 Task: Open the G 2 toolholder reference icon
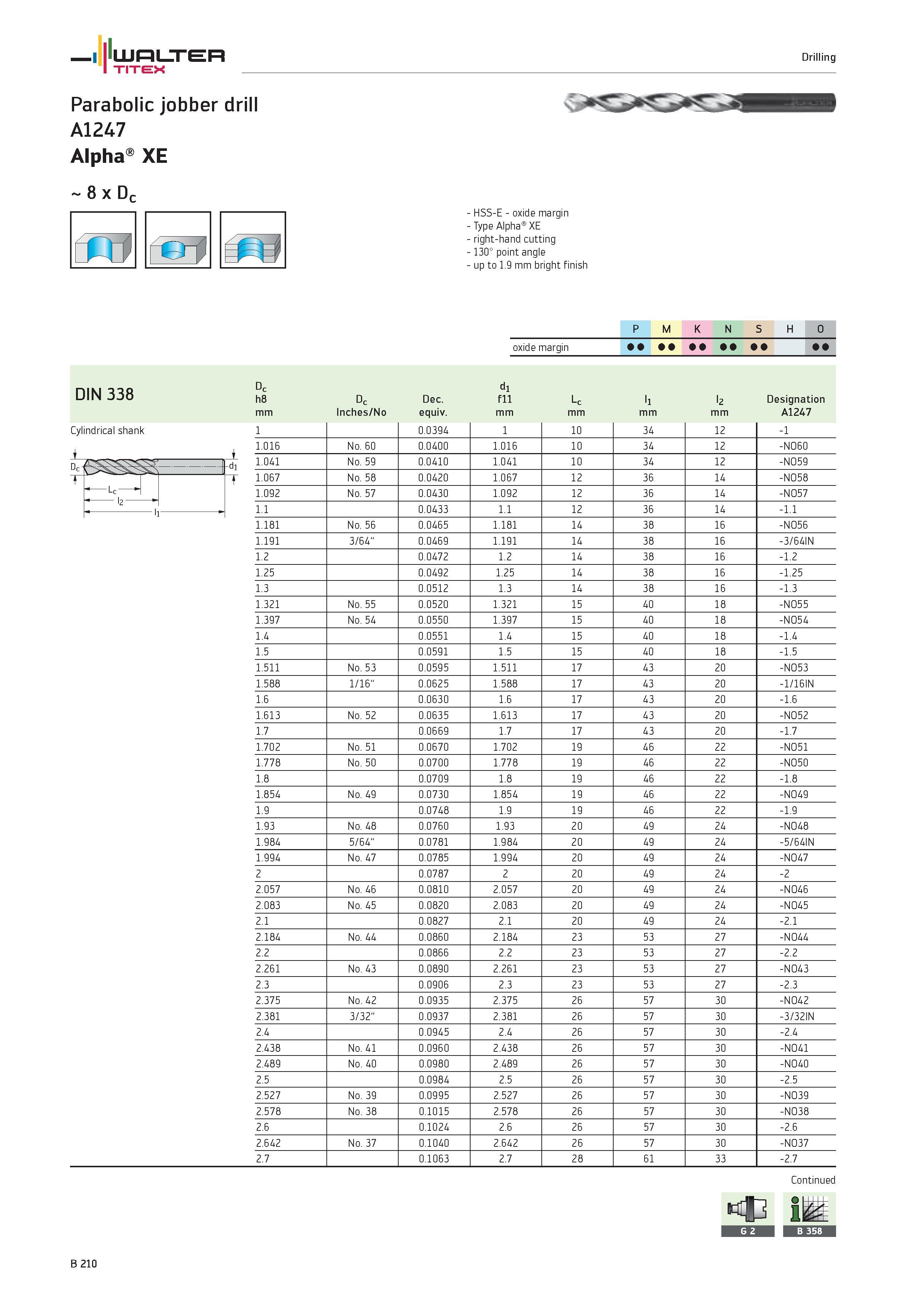pos(747,1214)
